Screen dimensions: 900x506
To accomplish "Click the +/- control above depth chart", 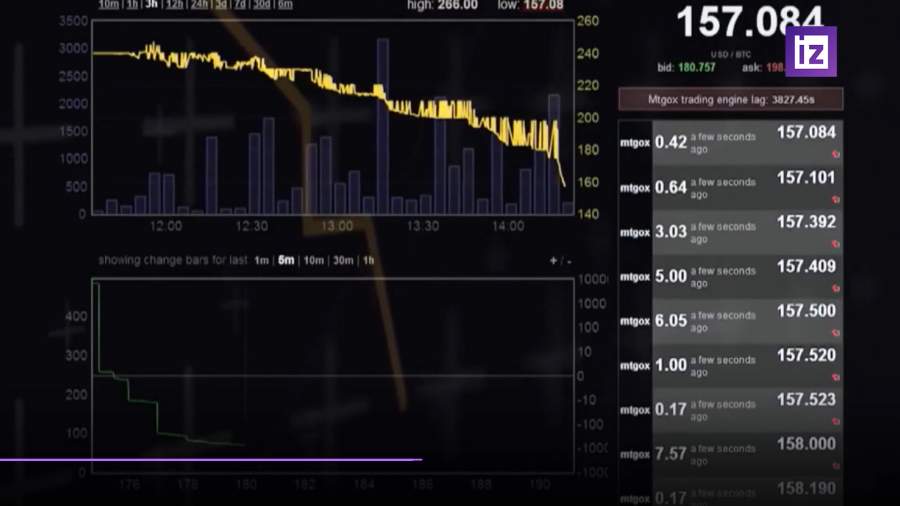I will pos(561,260).
